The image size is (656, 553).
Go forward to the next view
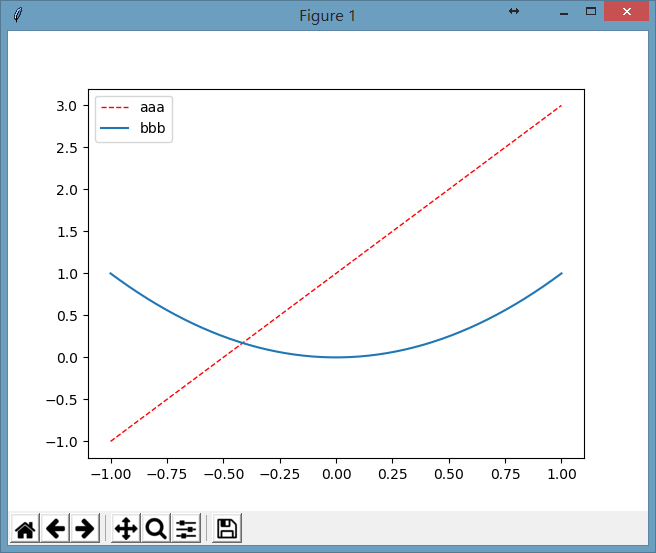pyautogui.click(x=85, y=528)
